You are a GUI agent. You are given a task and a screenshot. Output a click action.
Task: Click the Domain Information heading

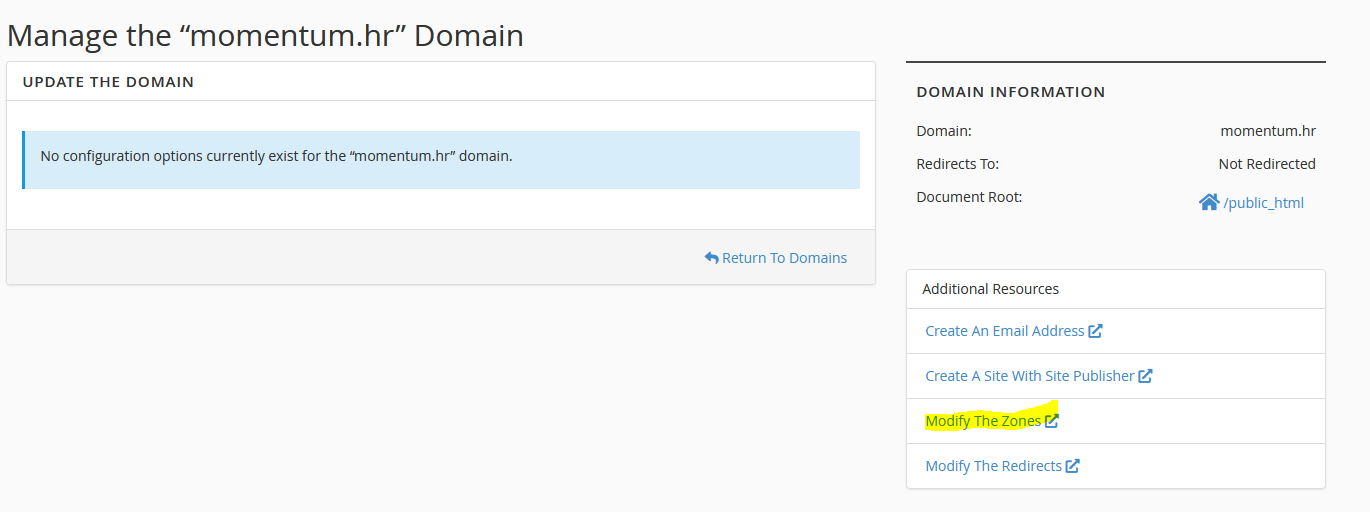click(1010, 92)
